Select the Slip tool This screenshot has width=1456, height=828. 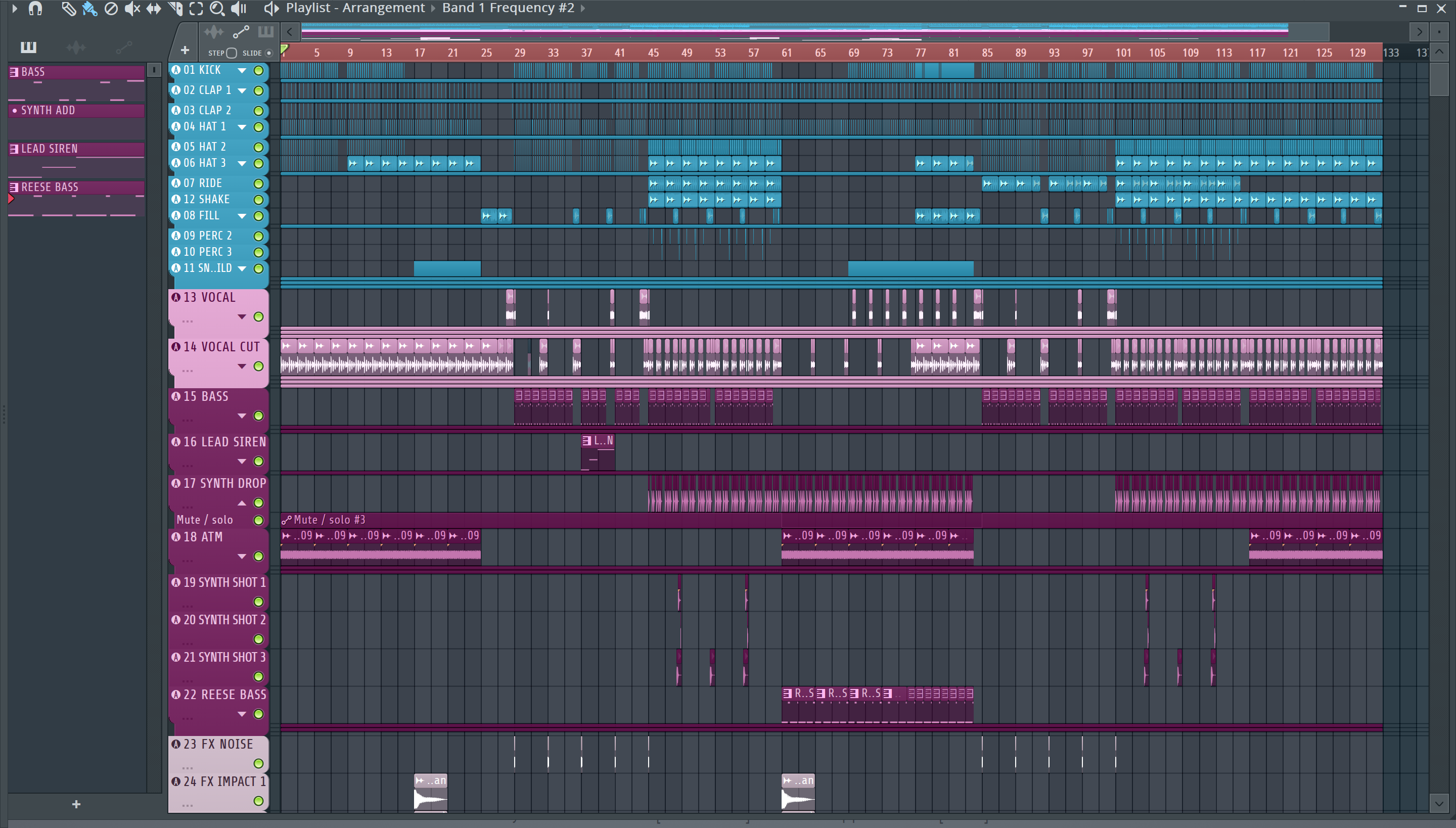[x=154, y=9]
